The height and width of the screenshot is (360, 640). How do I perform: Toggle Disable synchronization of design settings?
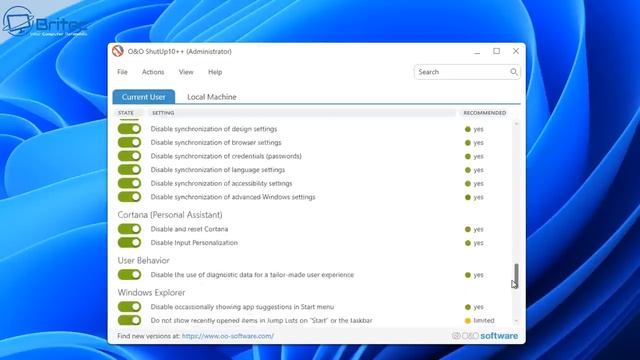click(129, 129)
